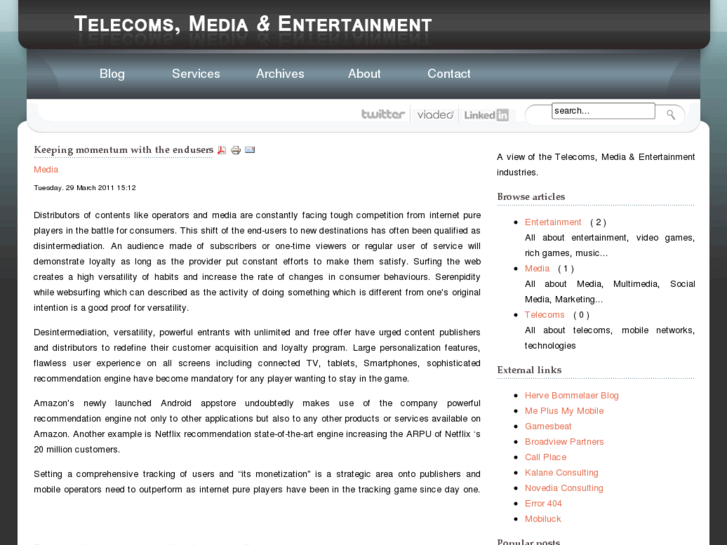Open the LinkedIn profile logo
The image size is (727, 545).
486,114
